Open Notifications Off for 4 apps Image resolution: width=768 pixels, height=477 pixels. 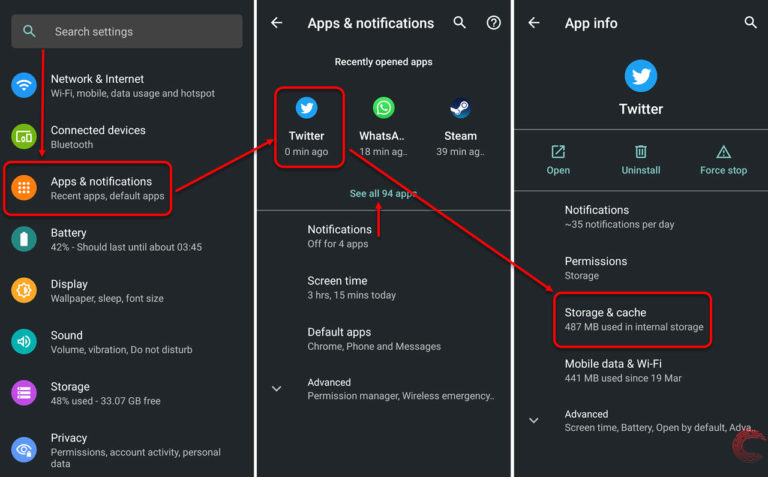tap(339, 236)
